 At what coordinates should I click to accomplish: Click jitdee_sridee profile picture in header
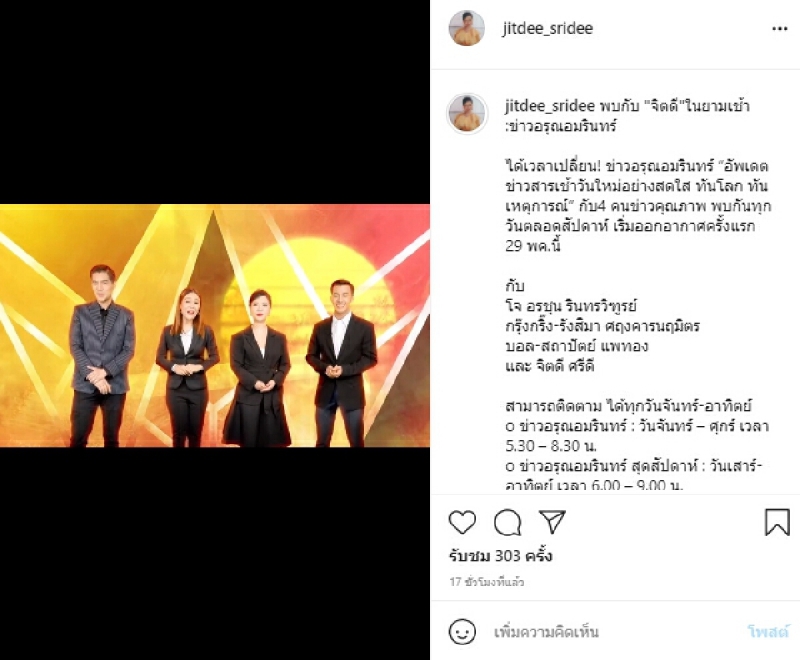pos(466,28)
